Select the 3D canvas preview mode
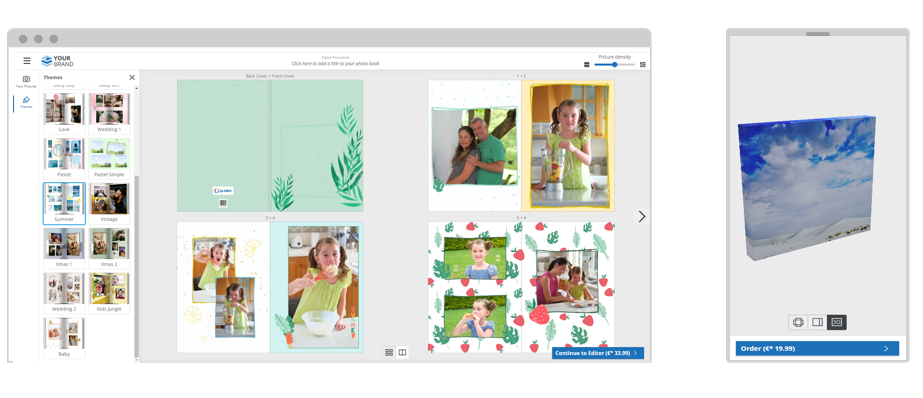This screenshot has height=398, width=923. point(836,322)
